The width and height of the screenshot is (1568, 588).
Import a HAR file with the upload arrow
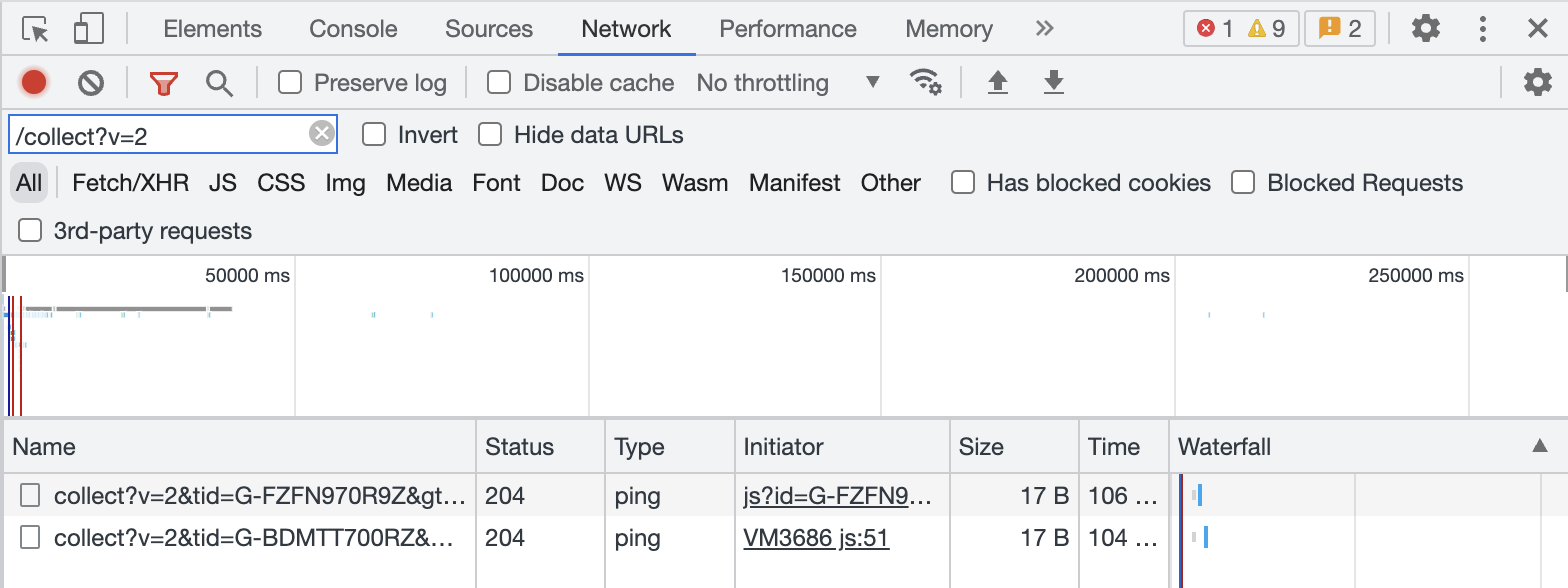(997, 82)
